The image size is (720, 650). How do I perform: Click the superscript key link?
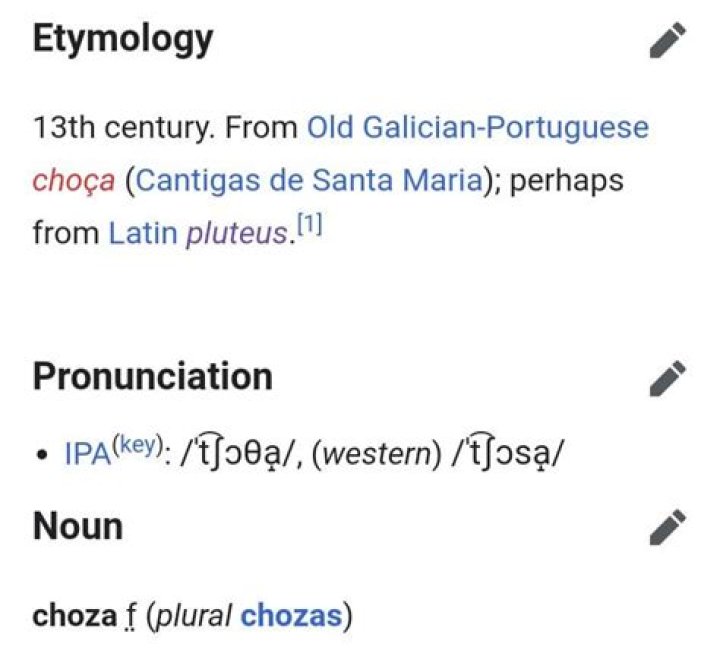tap(138, 444)
